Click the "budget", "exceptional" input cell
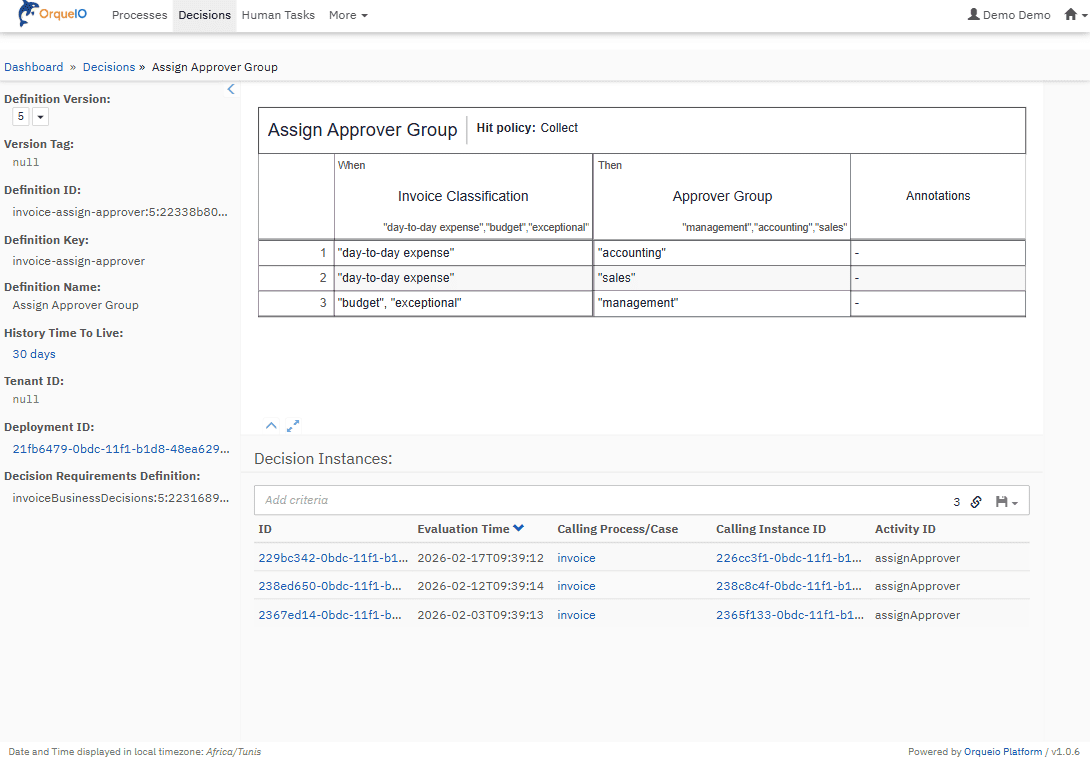 (x=463, y=303)
